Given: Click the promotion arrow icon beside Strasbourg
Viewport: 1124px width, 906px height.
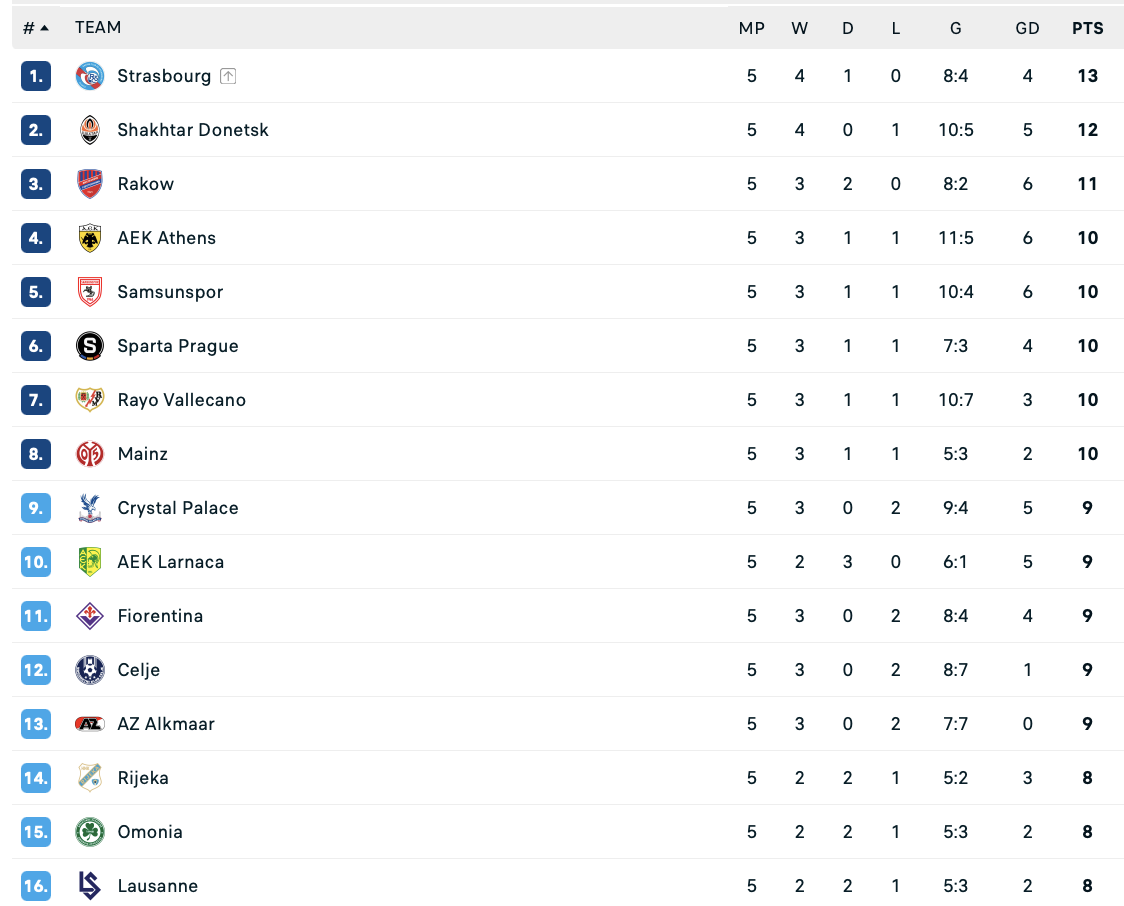Looking at the screenshot, I should (x=228, y=76).
